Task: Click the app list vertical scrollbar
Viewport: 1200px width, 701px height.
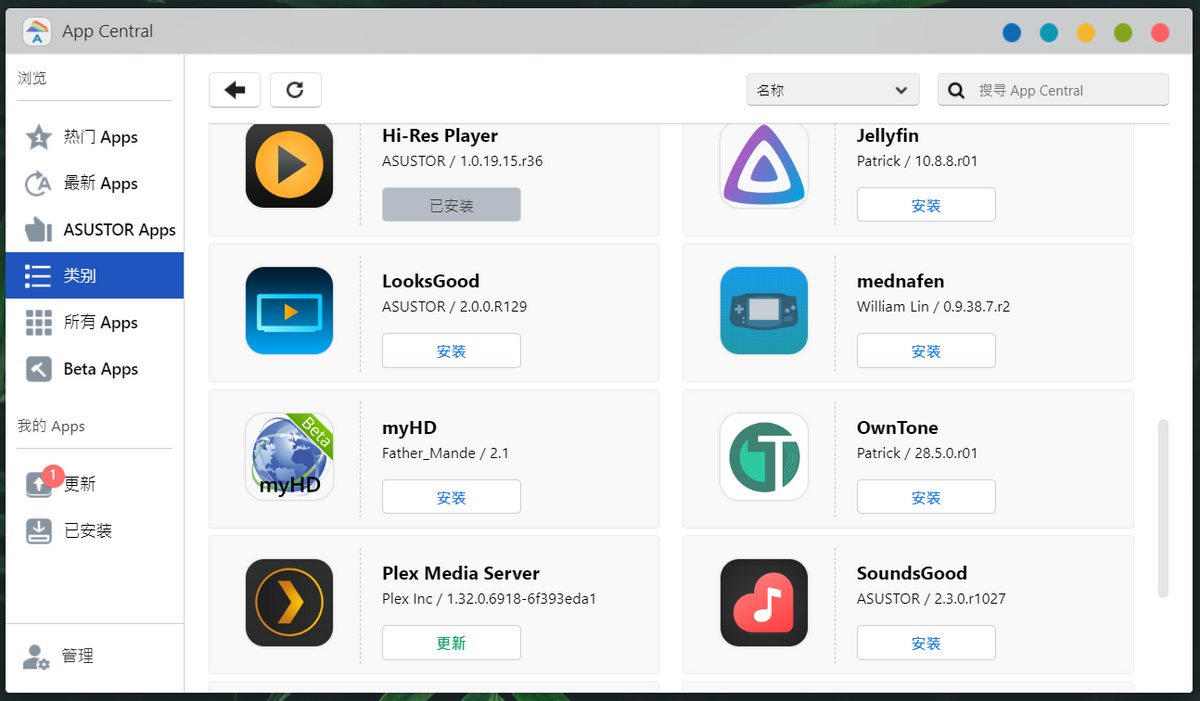Action: pos(1163,509)
